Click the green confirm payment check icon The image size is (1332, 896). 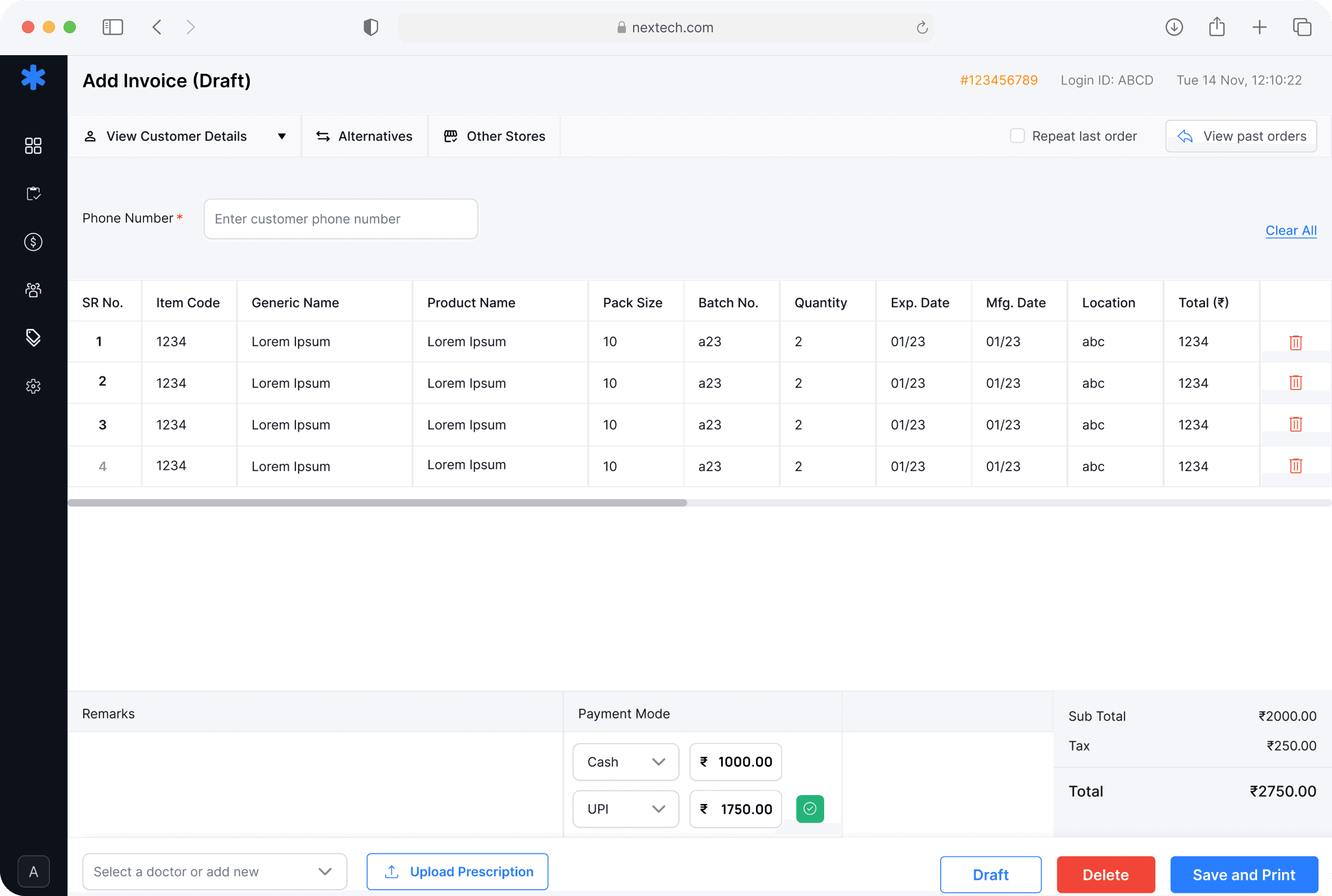tap(810, 809)
